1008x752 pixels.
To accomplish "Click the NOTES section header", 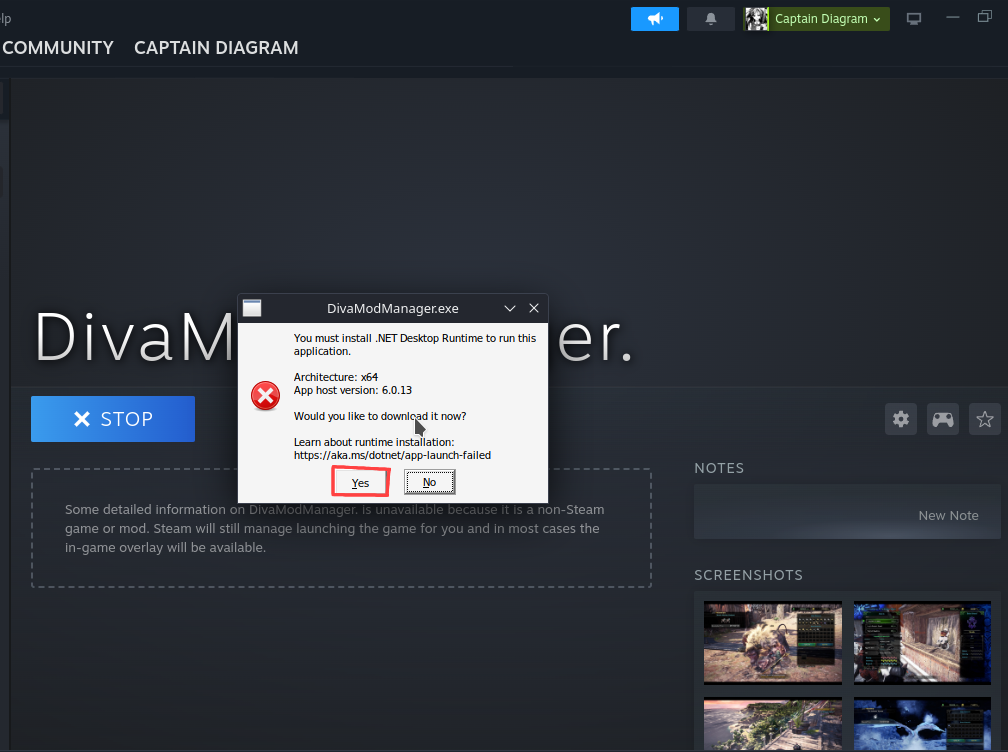I will pyautogui.click(x=719, y=468).
